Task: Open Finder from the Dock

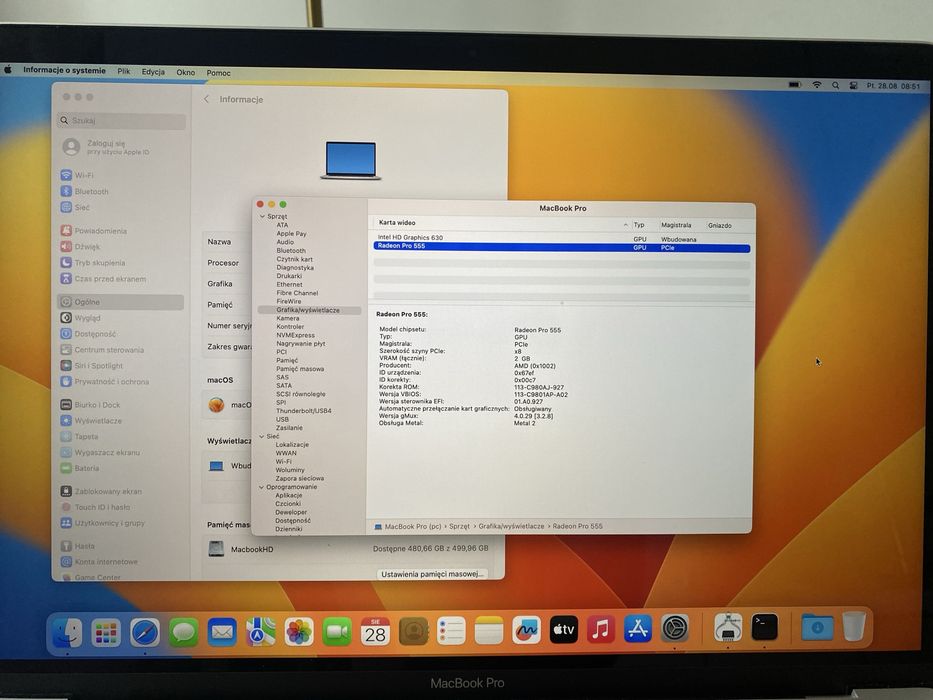Action: point(67,632)
